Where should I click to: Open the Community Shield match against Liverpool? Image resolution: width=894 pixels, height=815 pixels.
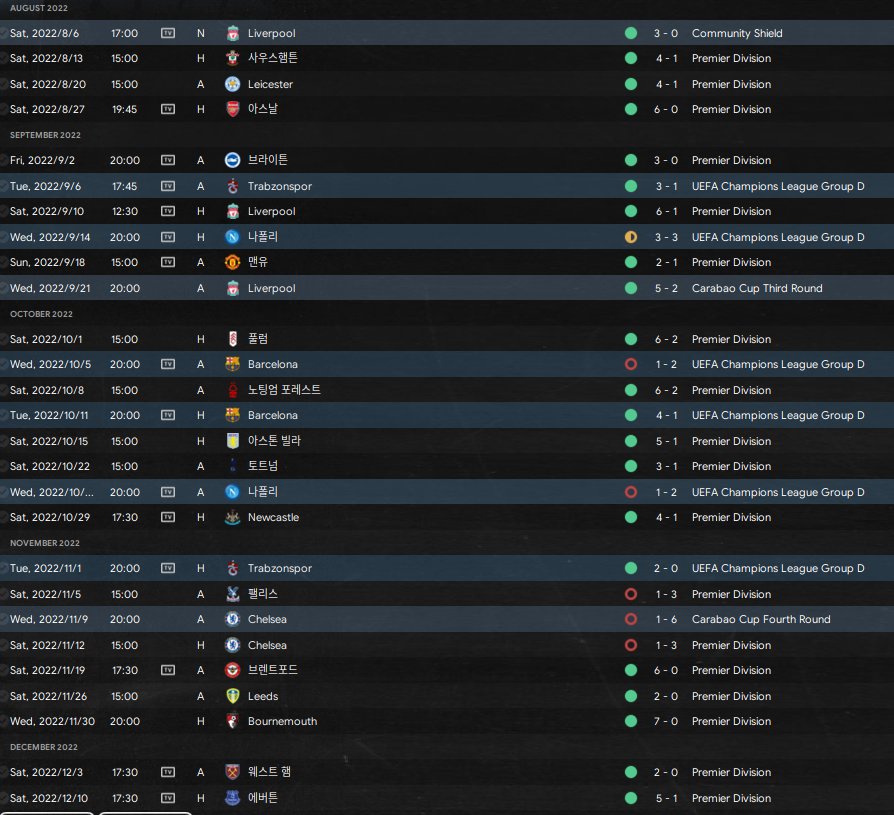pyautogui.click(x=447, y=33)
